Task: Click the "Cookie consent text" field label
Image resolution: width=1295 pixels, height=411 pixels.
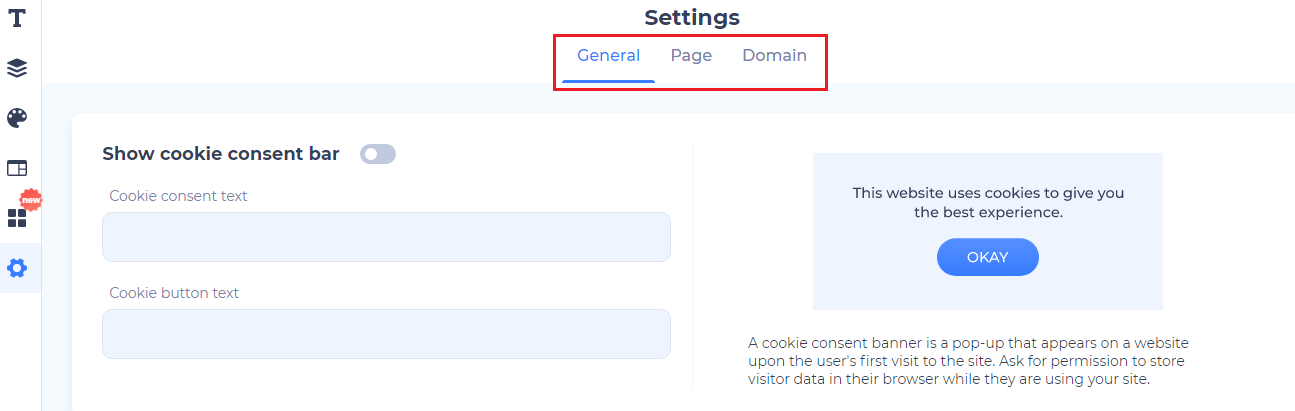Action: (x=178, y=196)
